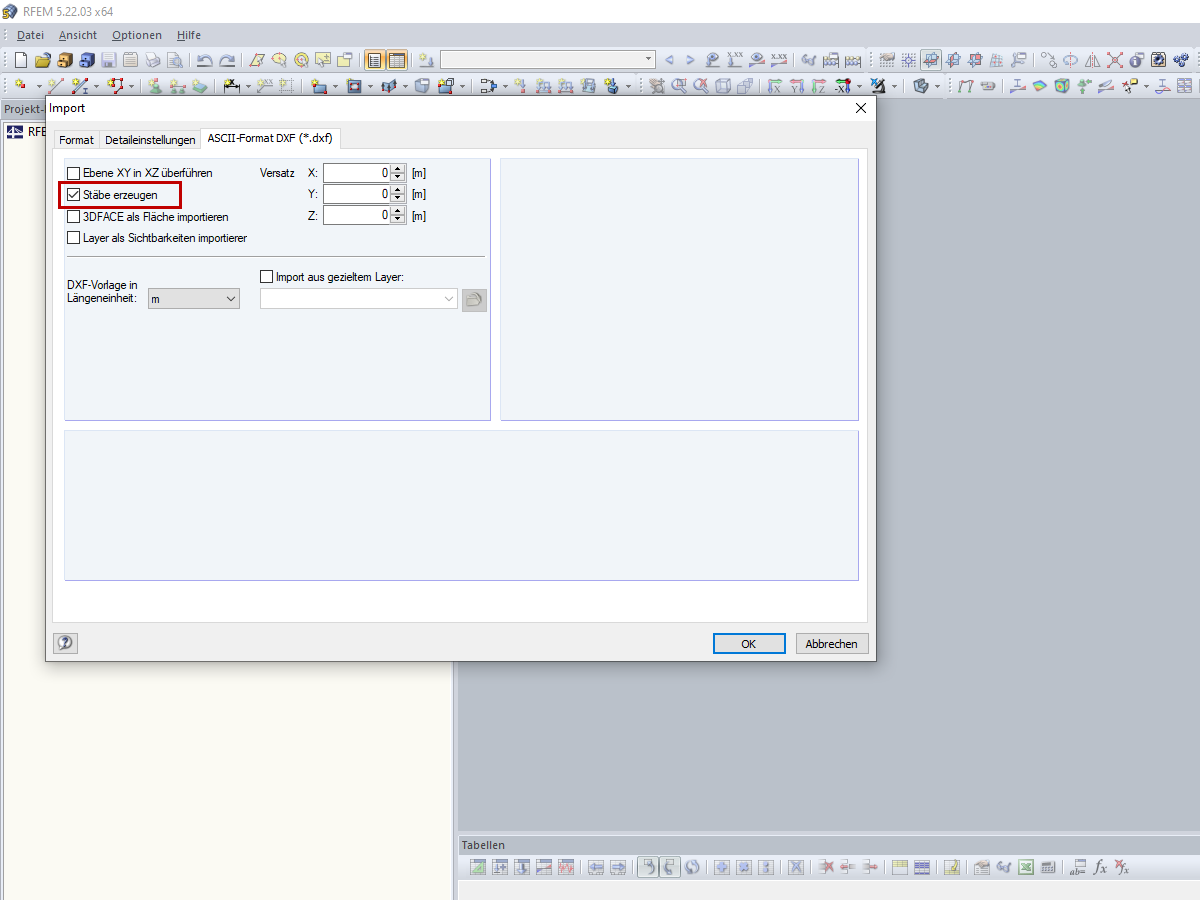
Task: Click the new line tool icon
Action: click(55, 86)
